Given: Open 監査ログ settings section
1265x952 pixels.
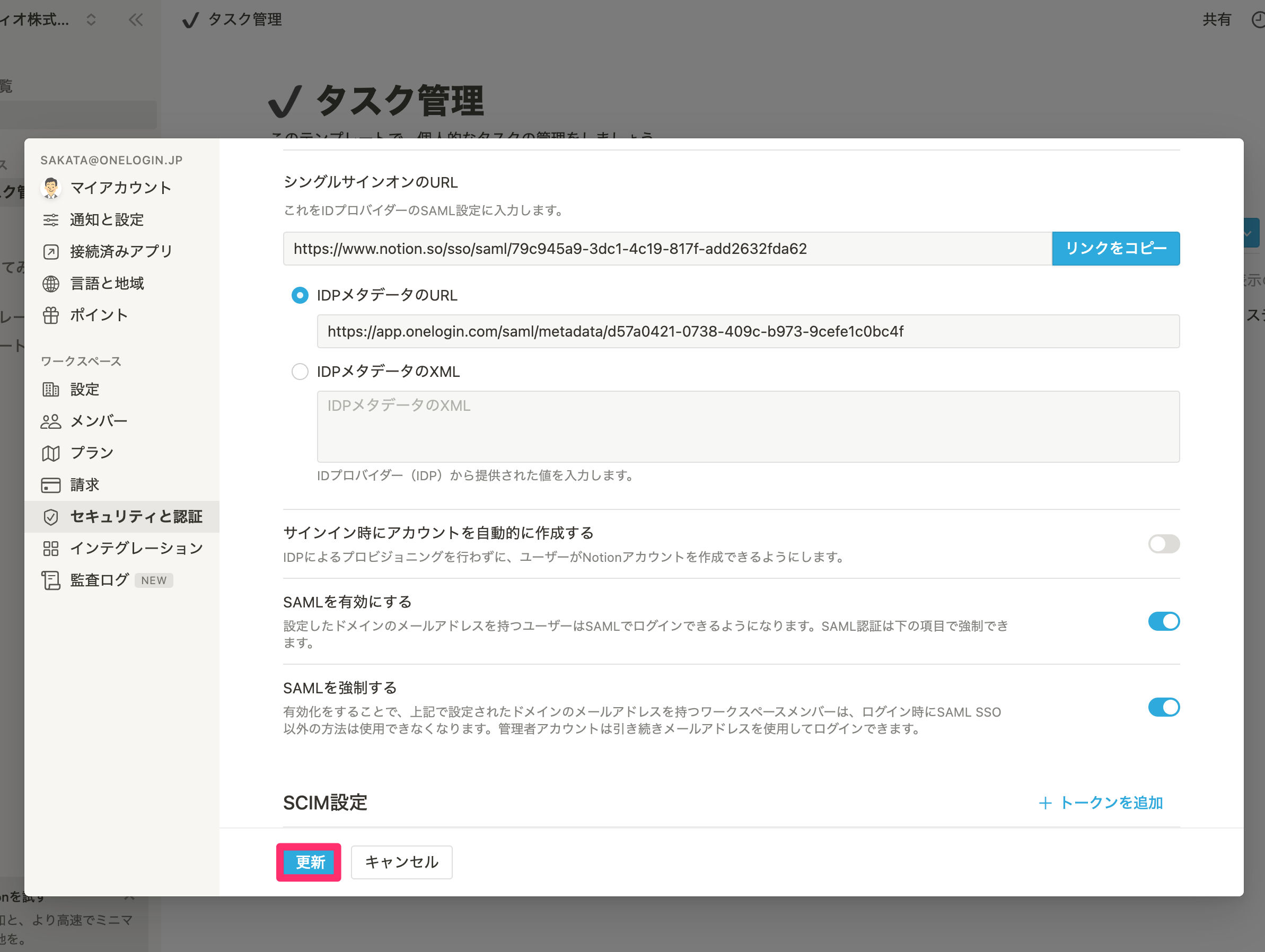Looking at the screenshot, I should tap(122, 580).
